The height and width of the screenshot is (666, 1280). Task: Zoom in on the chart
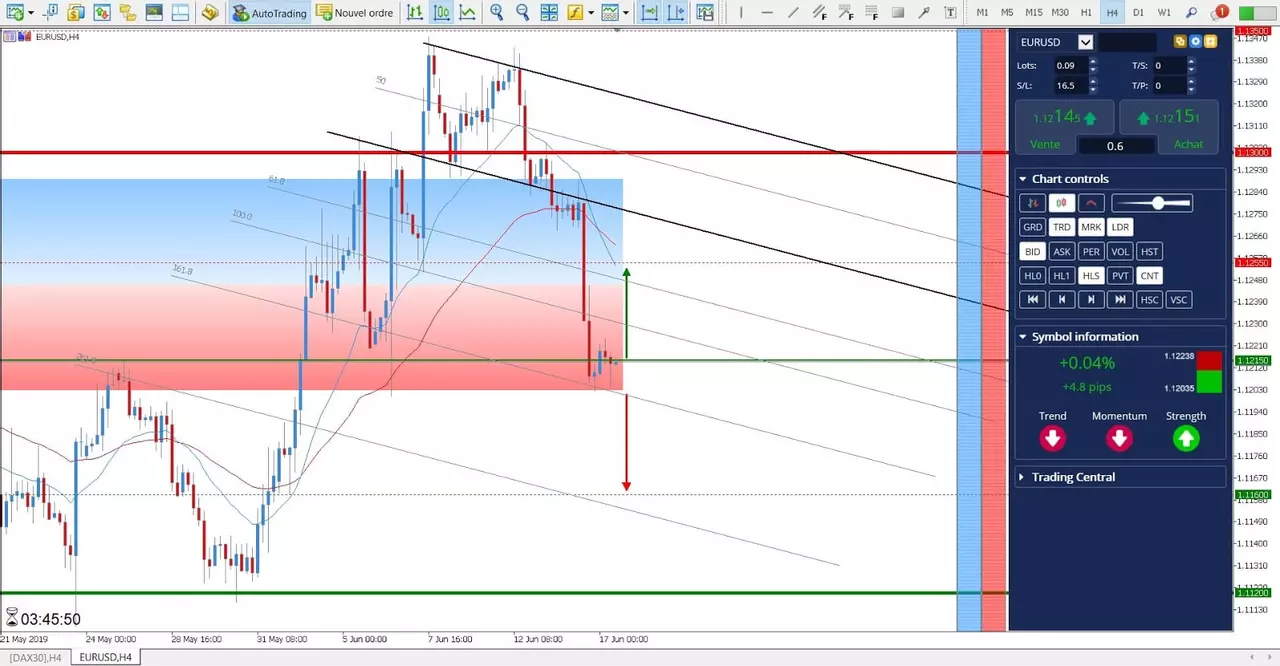pyautogui.click(x=496, y=12)
